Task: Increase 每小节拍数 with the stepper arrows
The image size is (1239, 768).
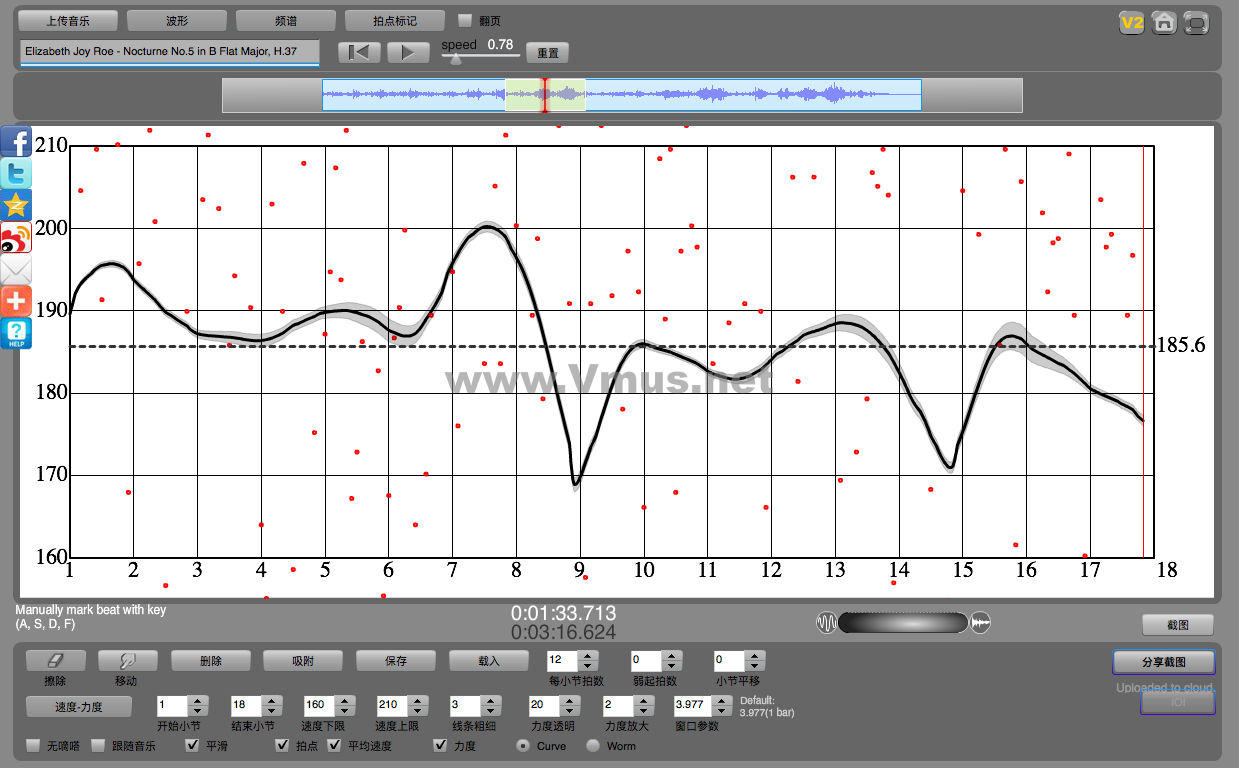Action: [588, 656]
